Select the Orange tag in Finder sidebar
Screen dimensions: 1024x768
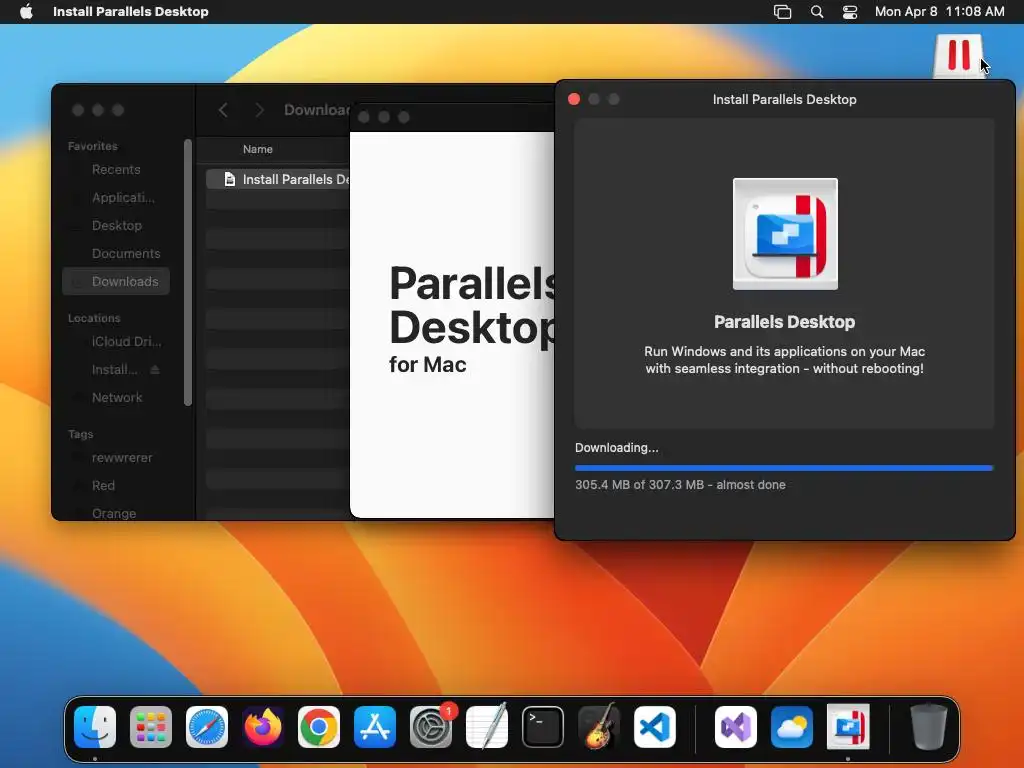click(x=116, y=513)
